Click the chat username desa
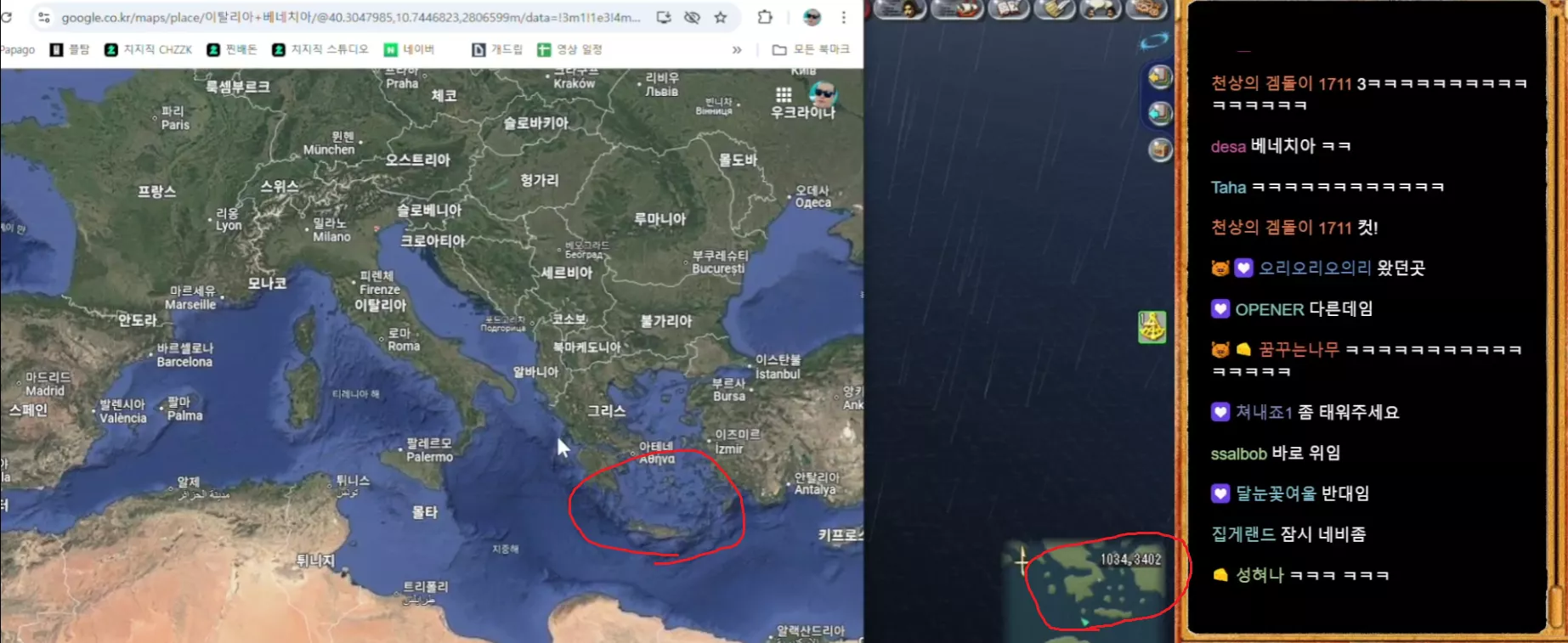The width and height of the screenshot is (1568, 643). [x=1228, y=147]
